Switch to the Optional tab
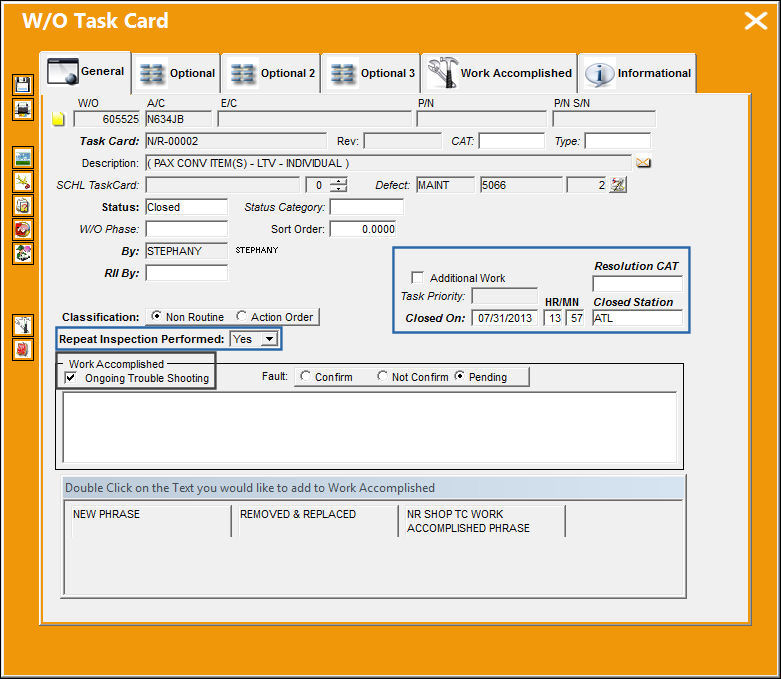Viewport: 781px width, 679px height. (176, 73)
